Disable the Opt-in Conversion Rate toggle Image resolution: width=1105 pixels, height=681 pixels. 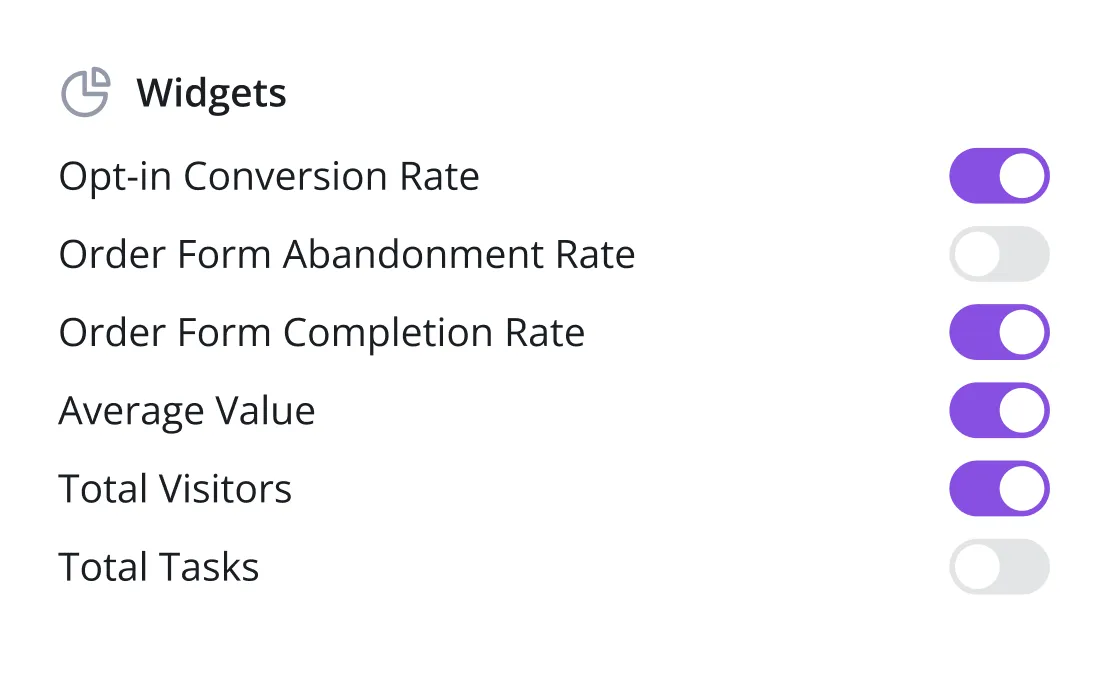click(x=998, y=176)
